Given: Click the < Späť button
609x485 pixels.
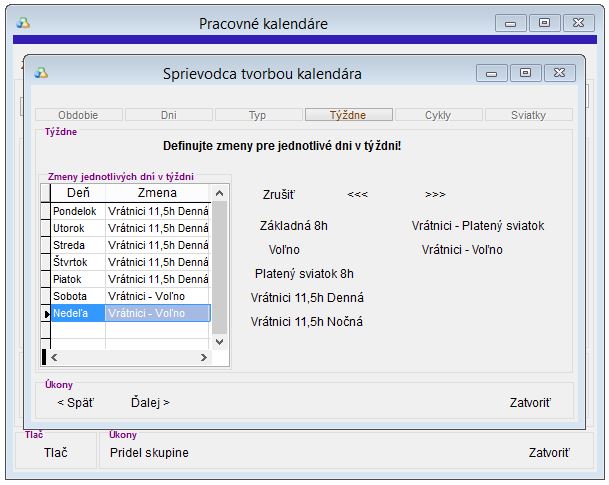Looking at the screenshot, I should coord(76,403).
